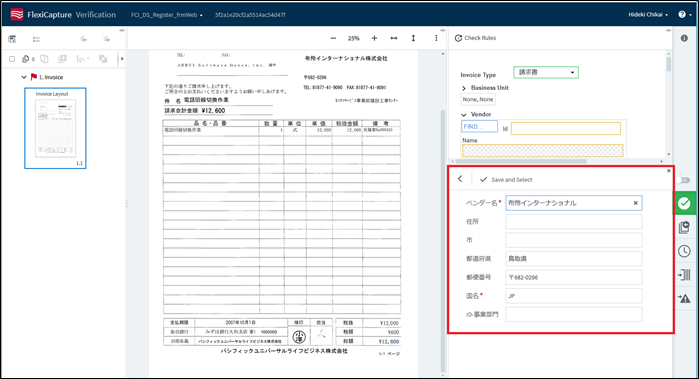The image size is (699, 379).
Task: Click the 郵便番号 field with 〒682-0296
Action: 574,277
